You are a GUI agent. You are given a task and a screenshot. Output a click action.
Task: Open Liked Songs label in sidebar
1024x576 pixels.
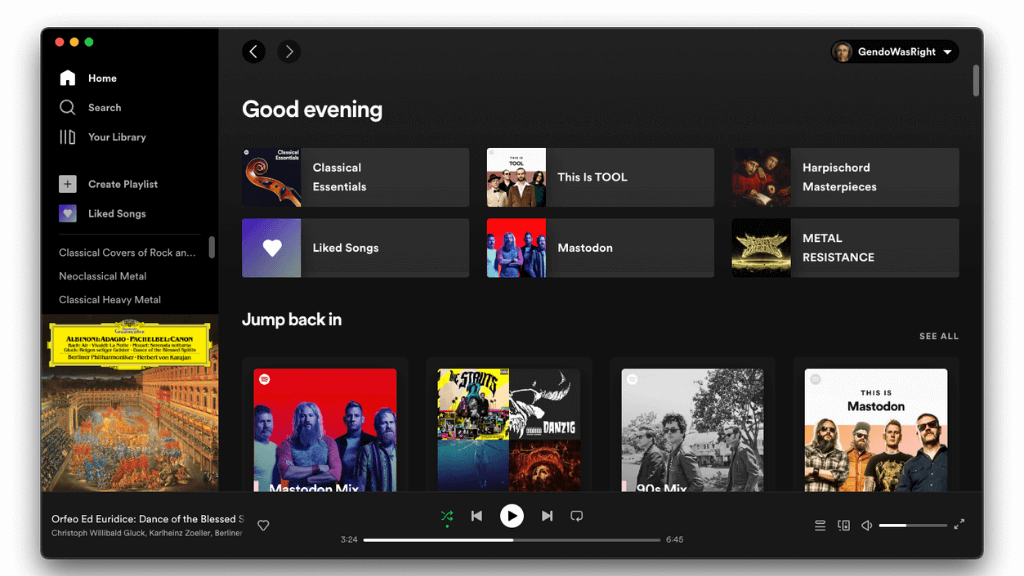(117, 214)
